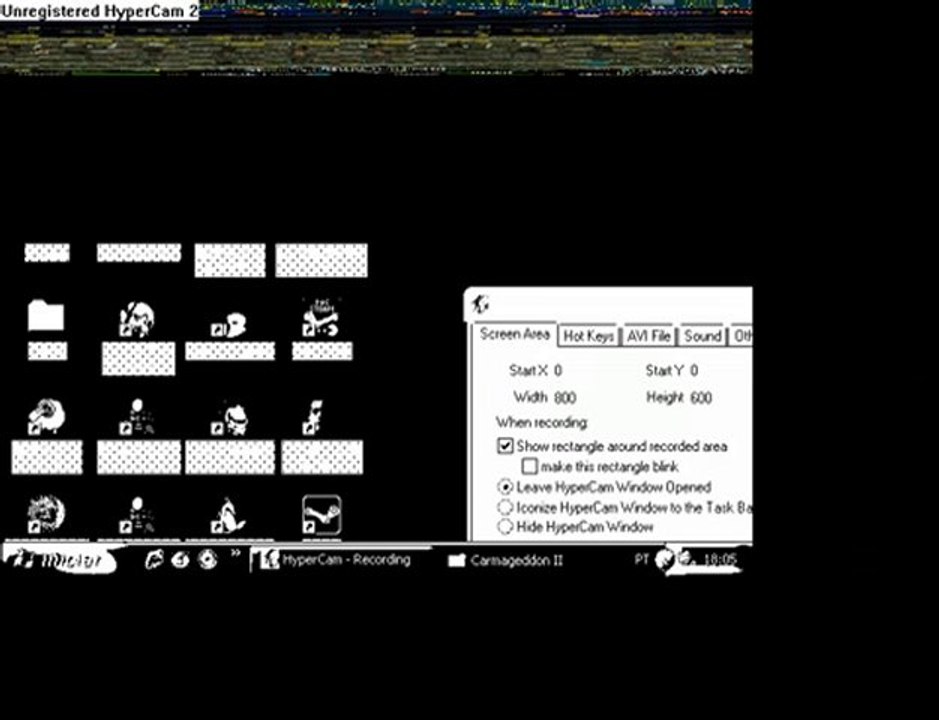Screen dimensions: 939x720
Task: Switch to the Sound tab
Action: (702, 336)
